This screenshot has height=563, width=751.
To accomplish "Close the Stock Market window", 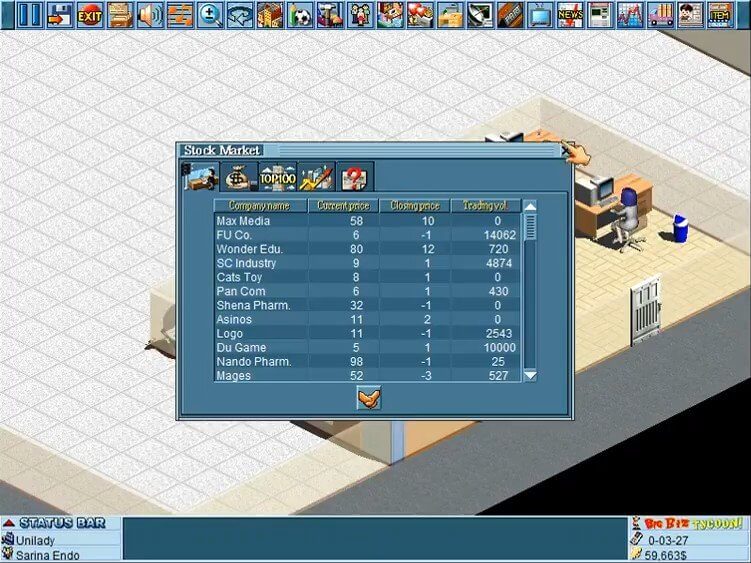I will point(565,150).
